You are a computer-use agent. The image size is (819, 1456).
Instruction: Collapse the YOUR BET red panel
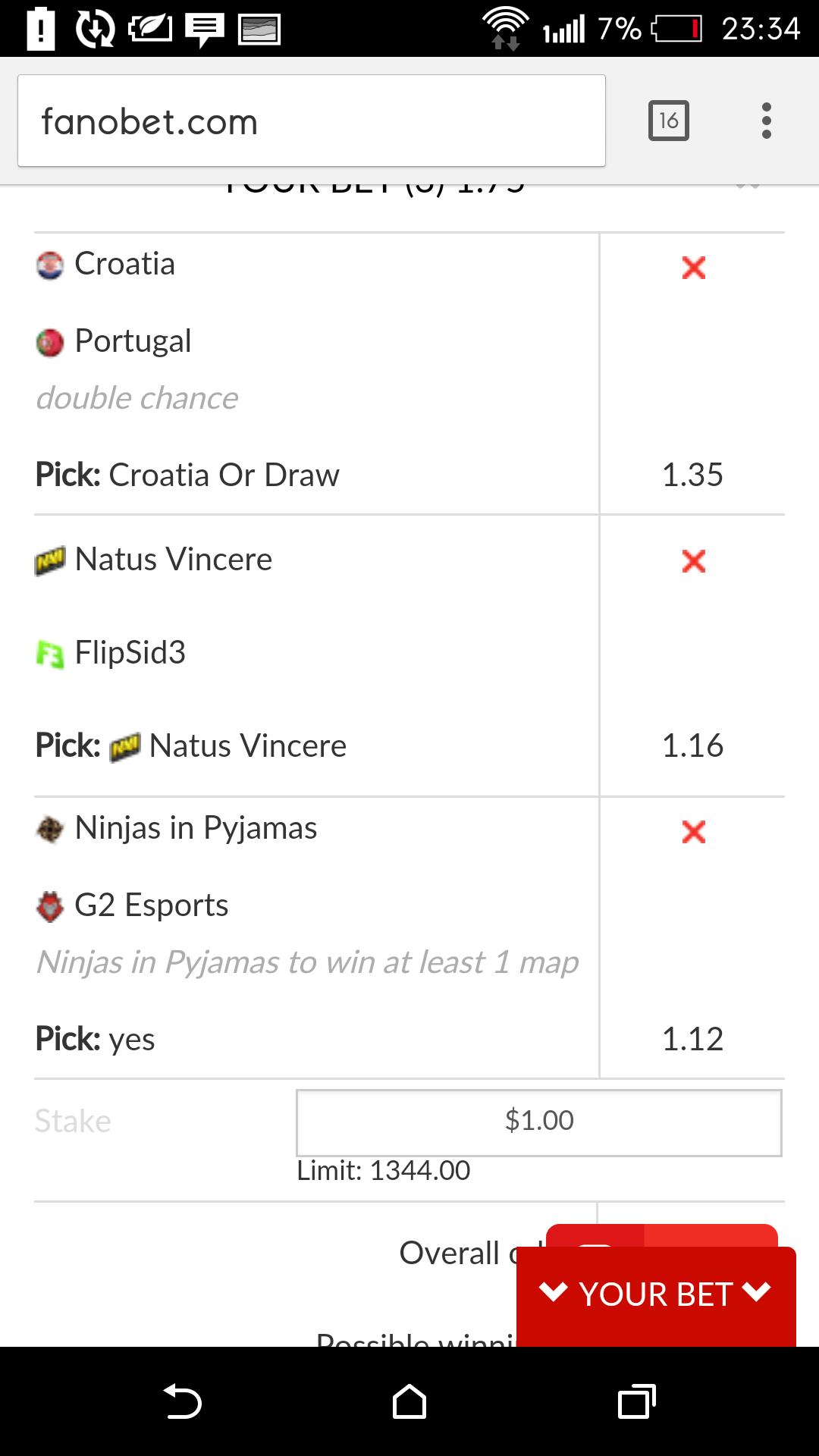(x=656, y=1294)
